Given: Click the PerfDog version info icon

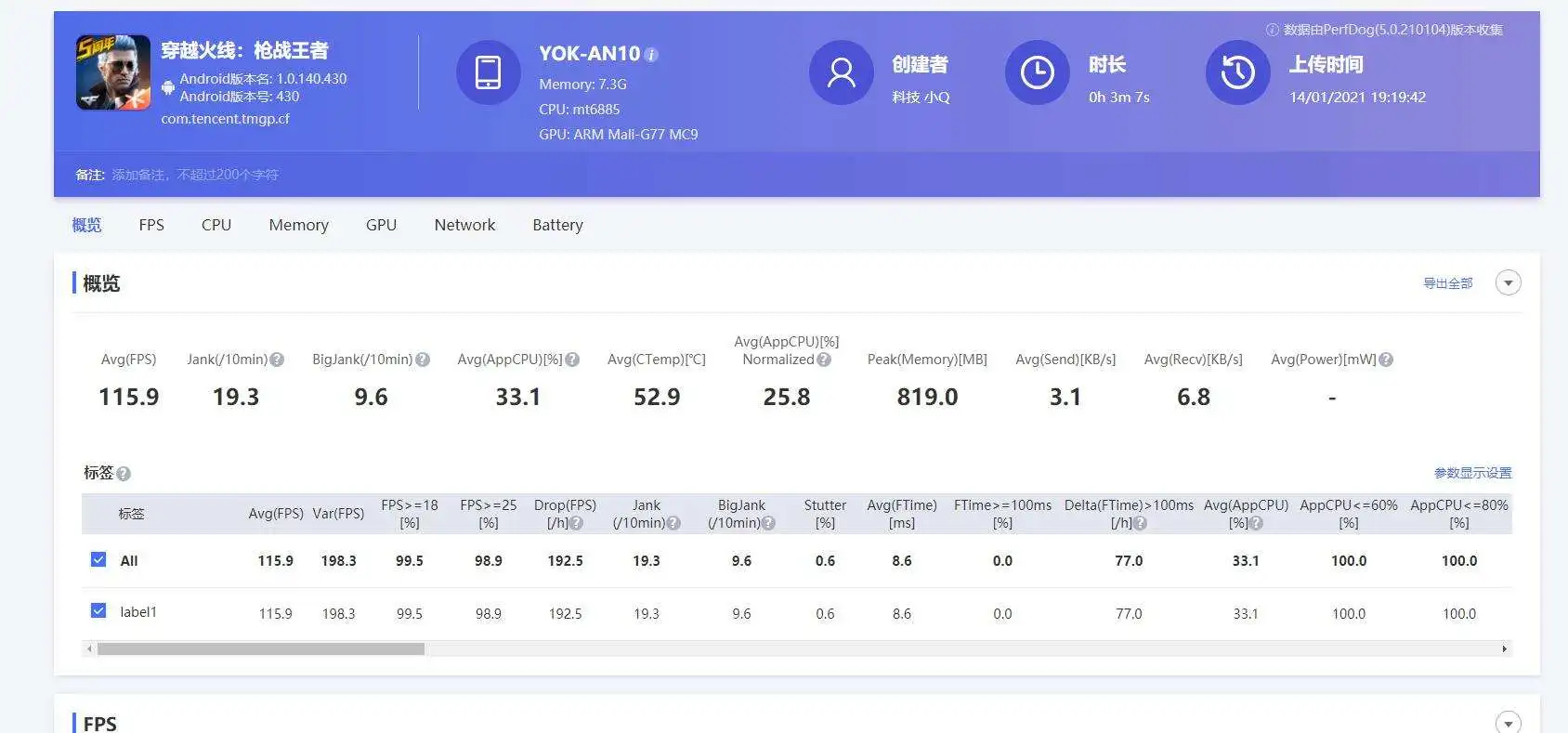Looking at the screenshot, I should tap(1273, 30).
